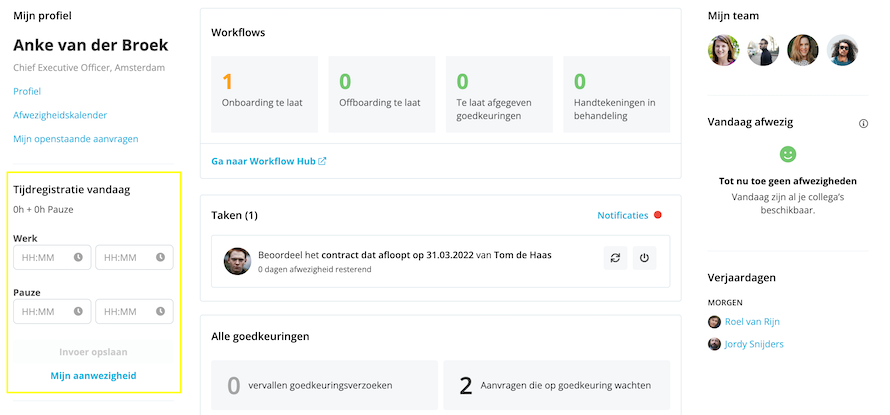This screenshot has width=890, height=415.
Task: Go to Workflow Hub via external link
Action: [x=268, y=160]
